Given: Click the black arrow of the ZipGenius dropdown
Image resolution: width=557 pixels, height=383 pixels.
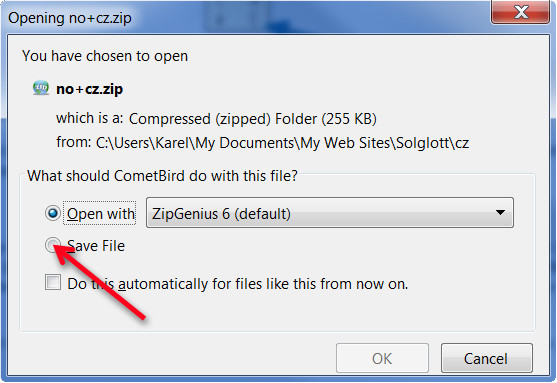Looking at the screenshot, I should [x=500, y=213].
